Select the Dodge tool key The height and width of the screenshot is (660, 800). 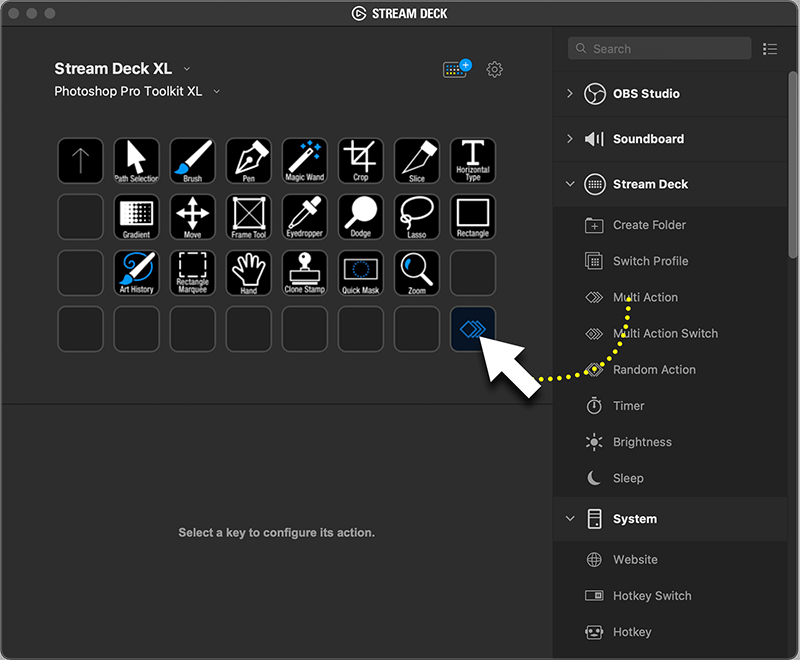click(361, 217)
